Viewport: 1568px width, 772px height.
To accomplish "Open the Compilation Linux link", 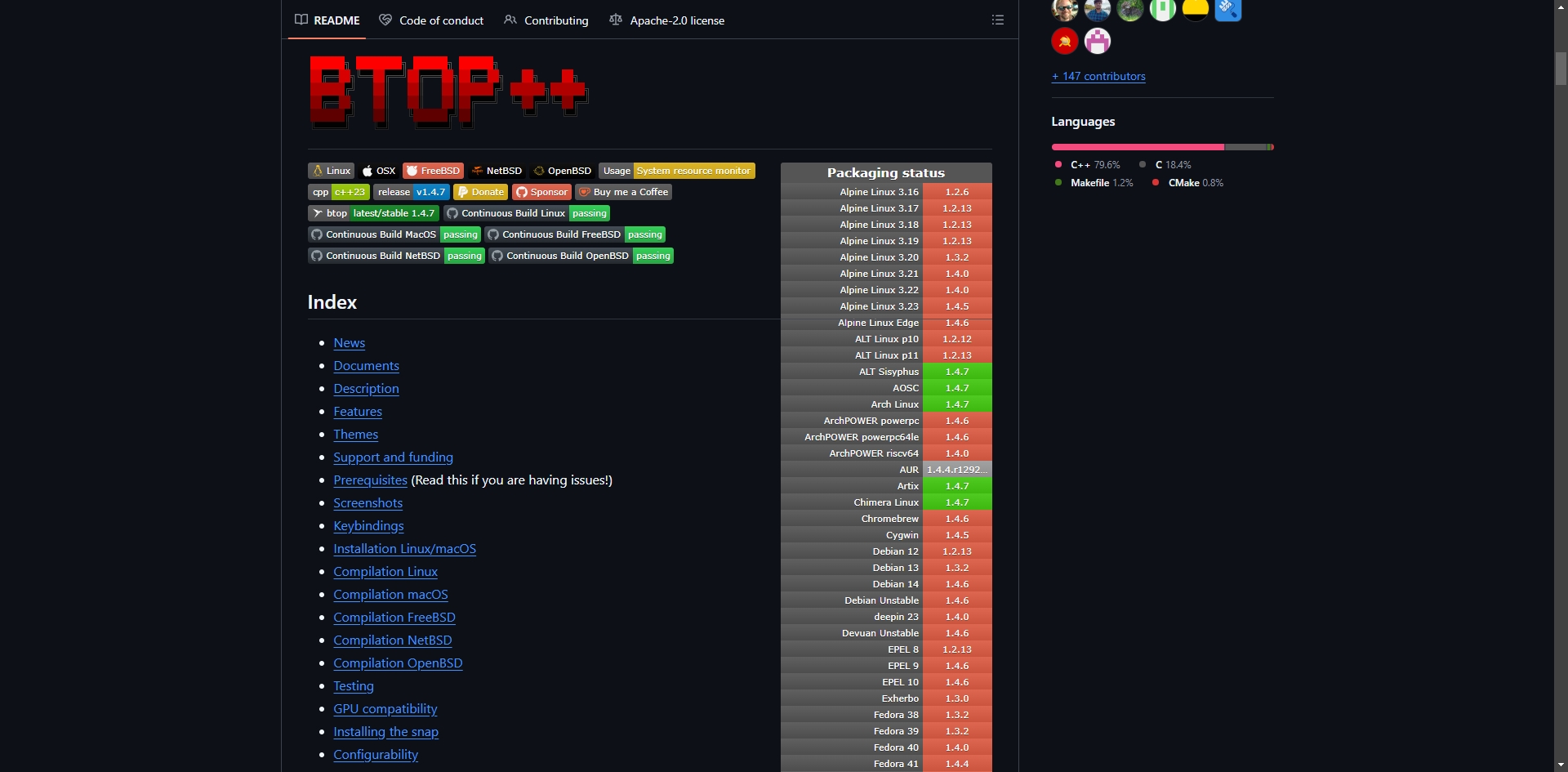I will [x=385, y=572].
